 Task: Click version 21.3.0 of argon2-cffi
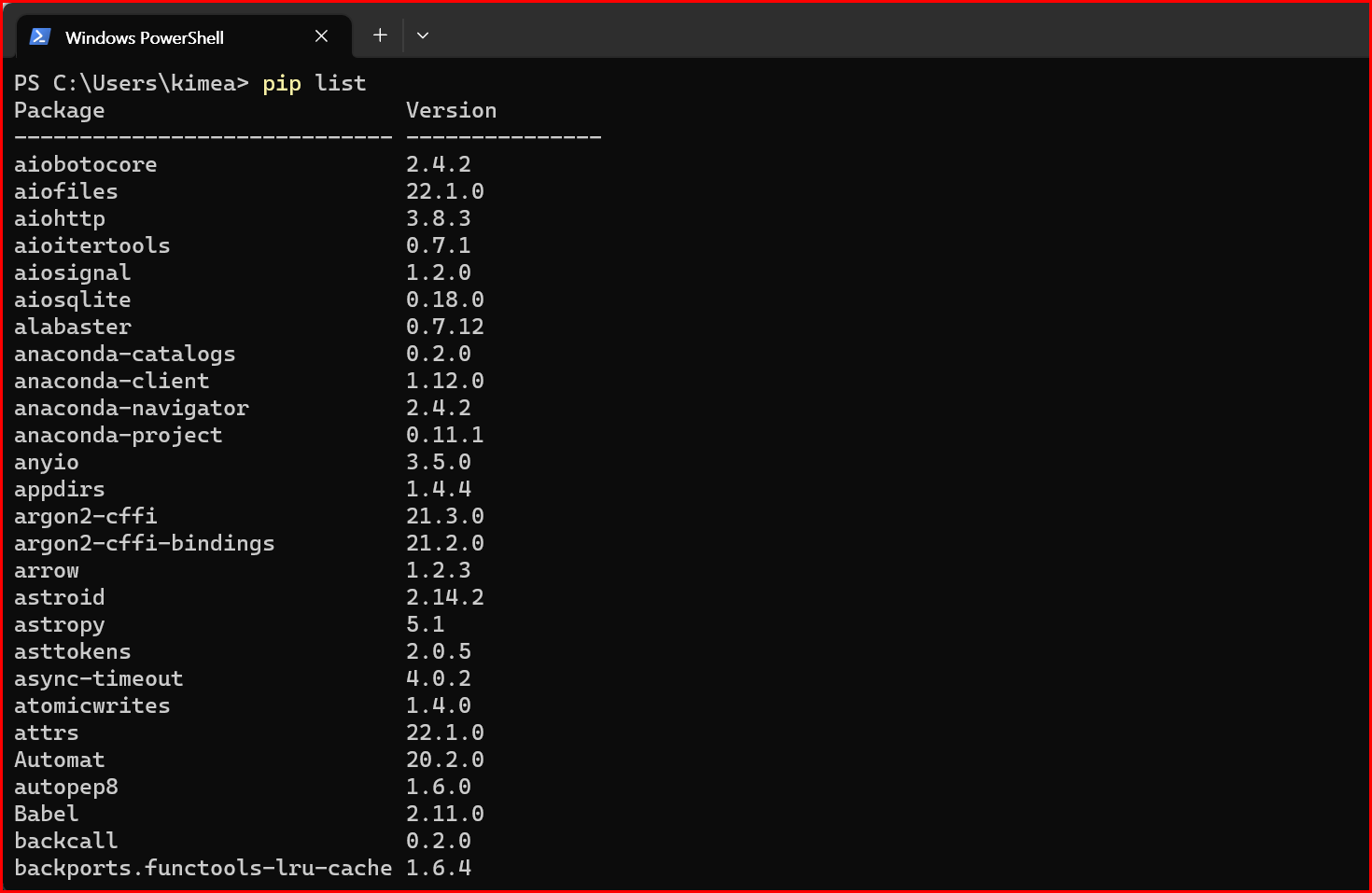pos(444,516)
